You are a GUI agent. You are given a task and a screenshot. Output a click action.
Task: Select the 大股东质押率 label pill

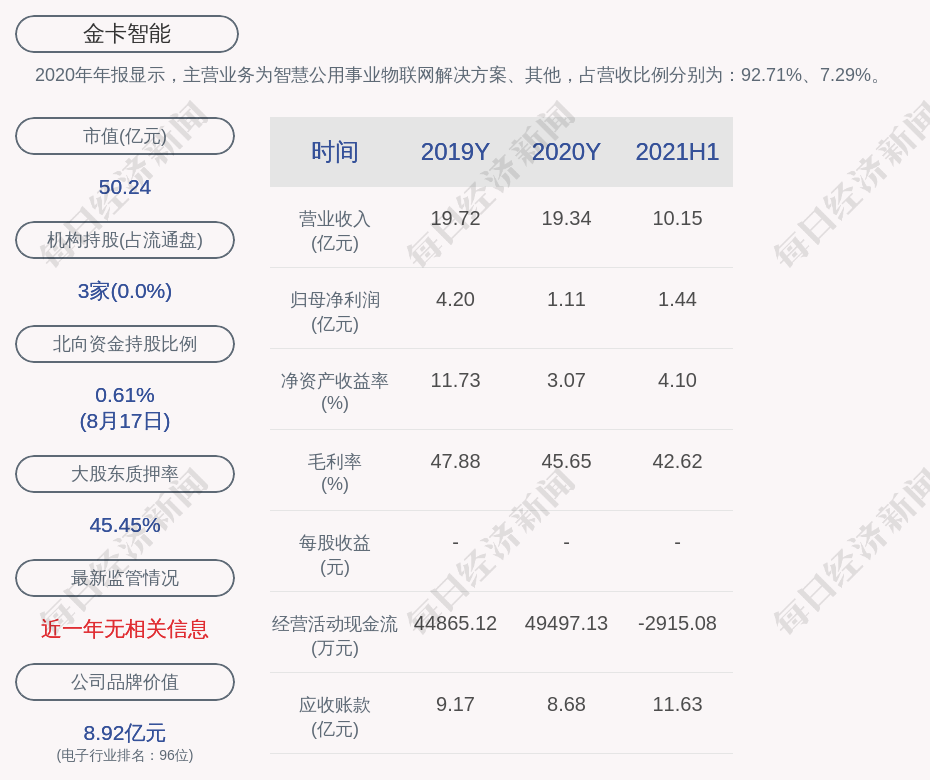[125, 474]
